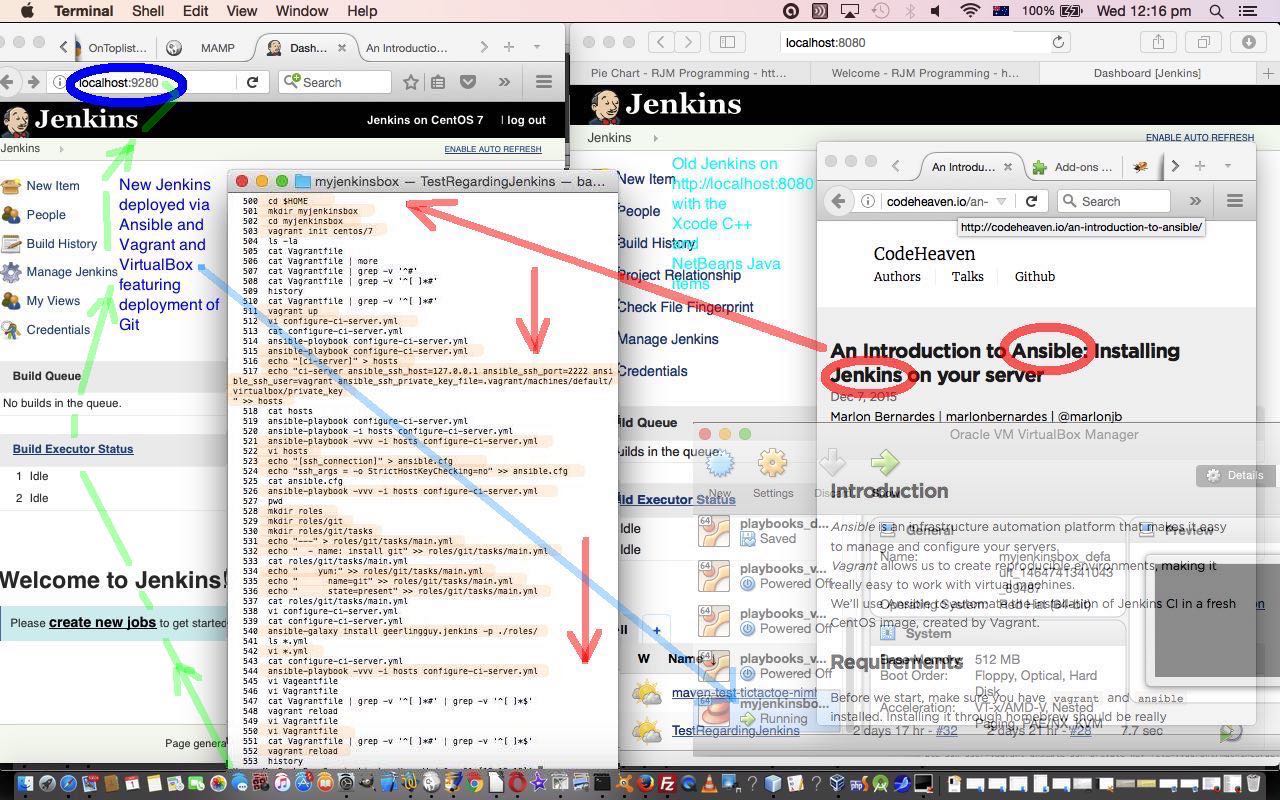Open Manage Jenkins gear in left Jenkins
This screenshot has height=800, width=1280.
[x=11, y=272]
